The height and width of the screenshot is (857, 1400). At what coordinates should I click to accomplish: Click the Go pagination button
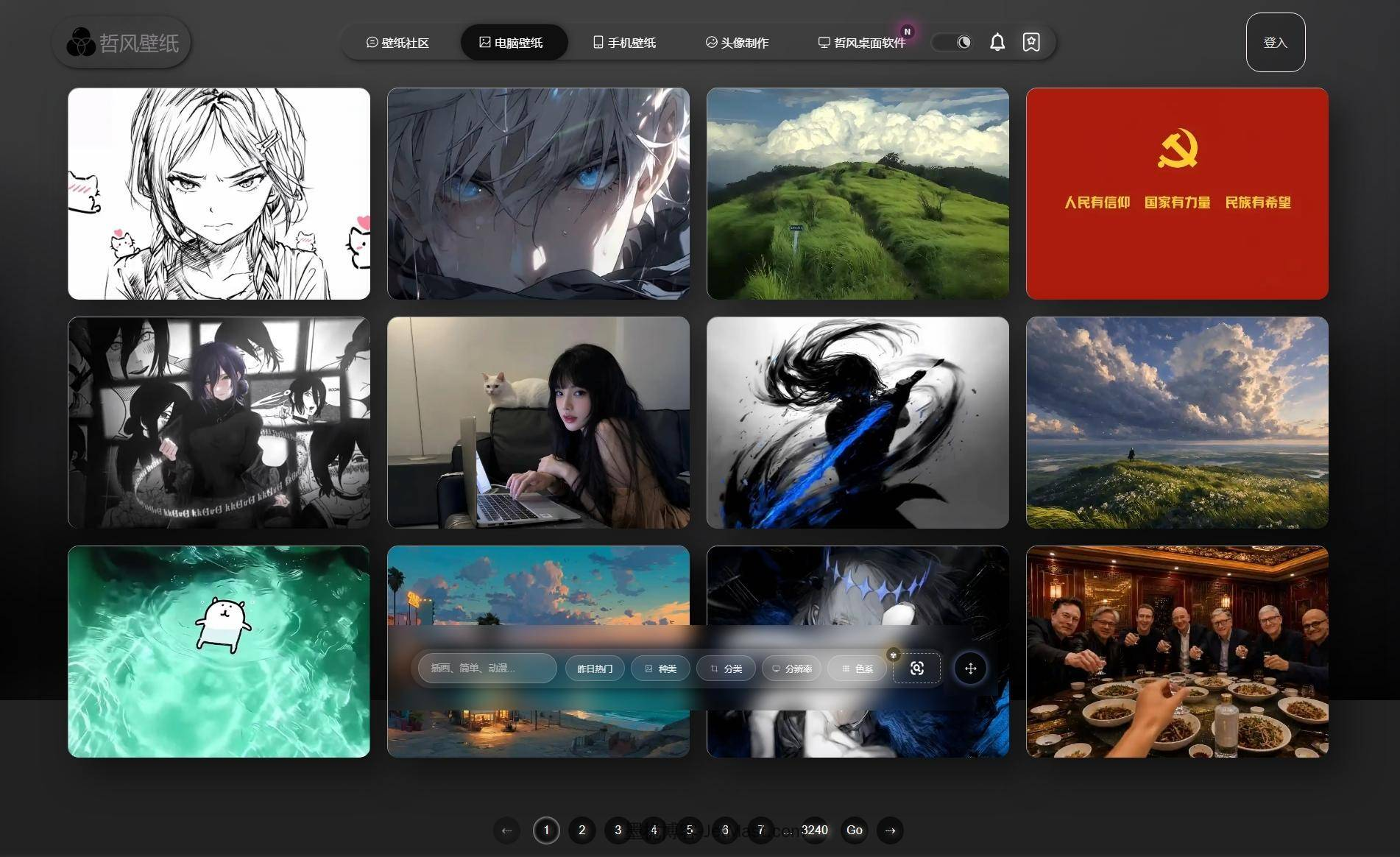855,830
